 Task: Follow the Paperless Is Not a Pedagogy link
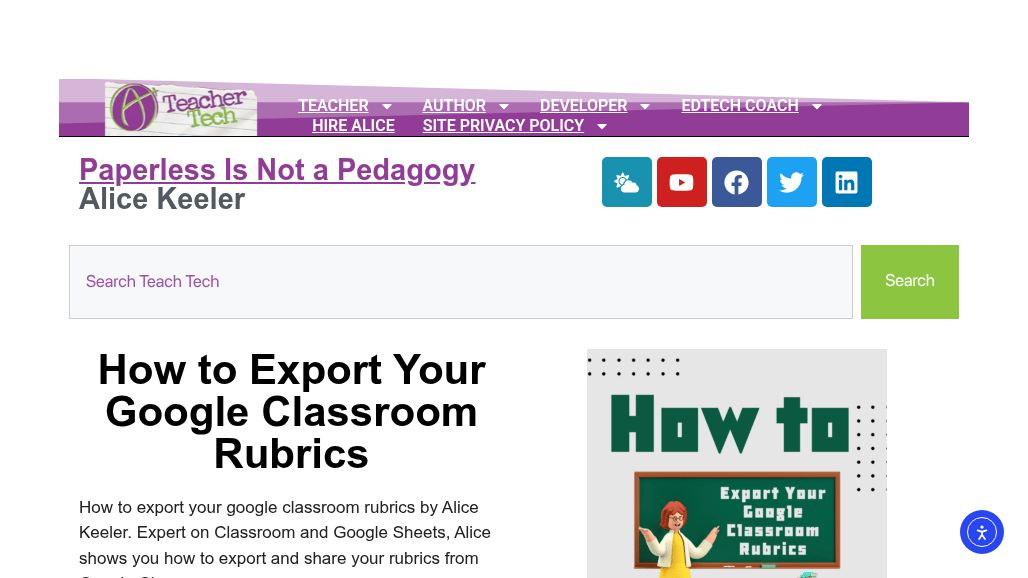click(277, 170)
